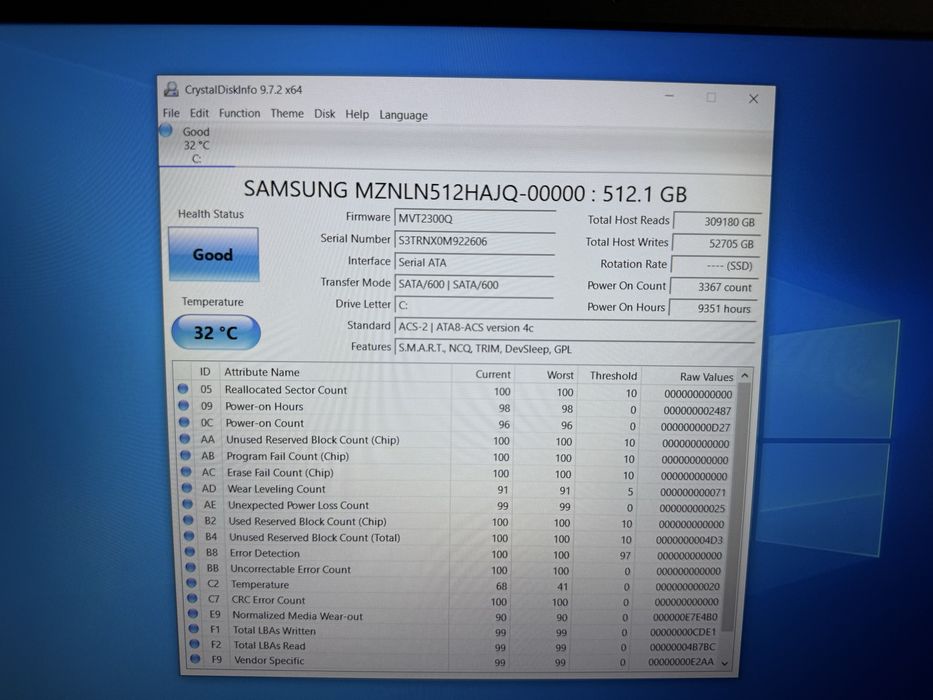Screen dimensions: 933x700
Task: Click status dot for Vendor Specific row
Action: pyautogui.click(x=195, y=659)
